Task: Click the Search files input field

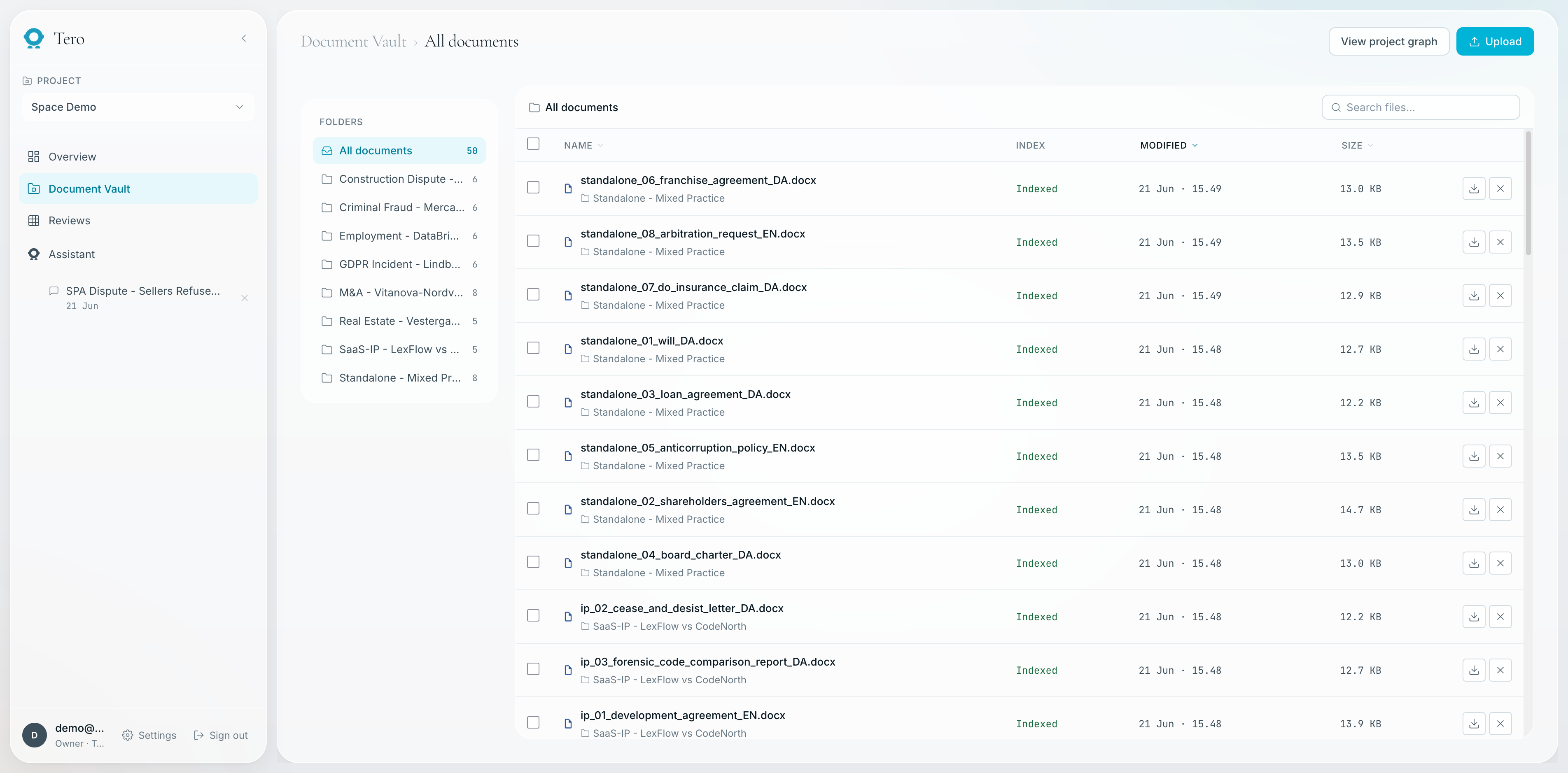Action: [1421, 107]
